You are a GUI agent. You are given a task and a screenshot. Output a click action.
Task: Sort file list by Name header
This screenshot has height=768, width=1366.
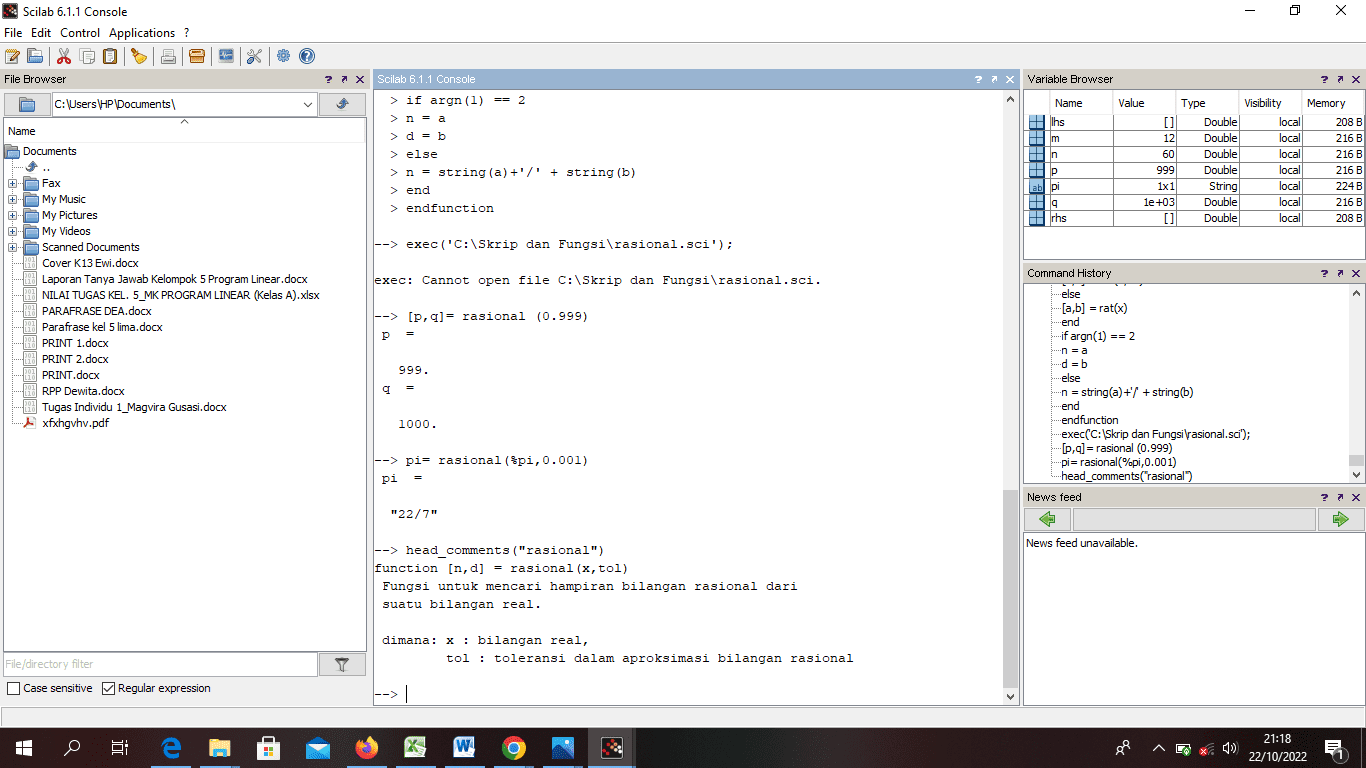tap(185, 130)
